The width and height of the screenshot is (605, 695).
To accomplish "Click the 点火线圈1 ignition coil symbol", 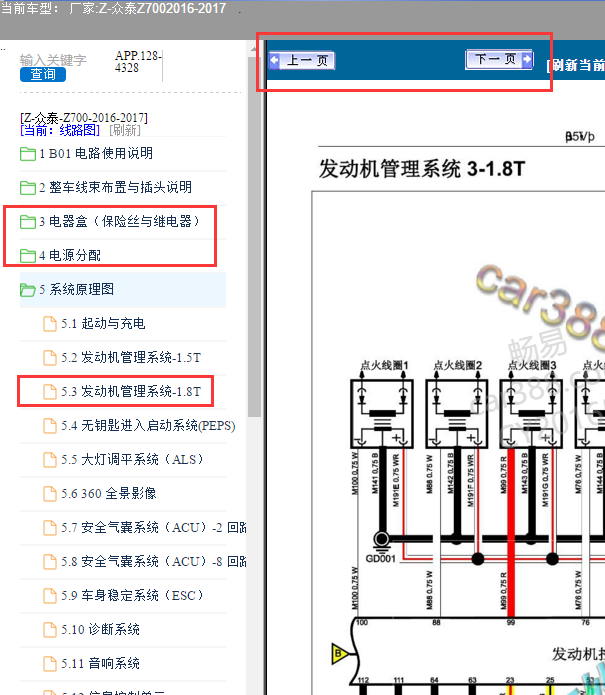I will tap(382, 414).
